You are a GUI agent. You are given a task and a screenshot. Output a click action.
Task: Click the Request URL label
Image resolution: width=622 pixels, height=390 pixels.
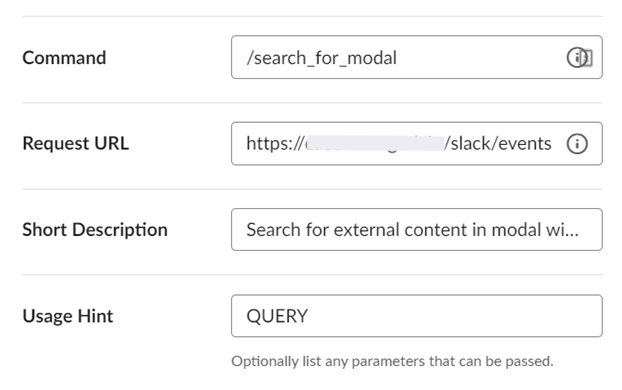75,144
